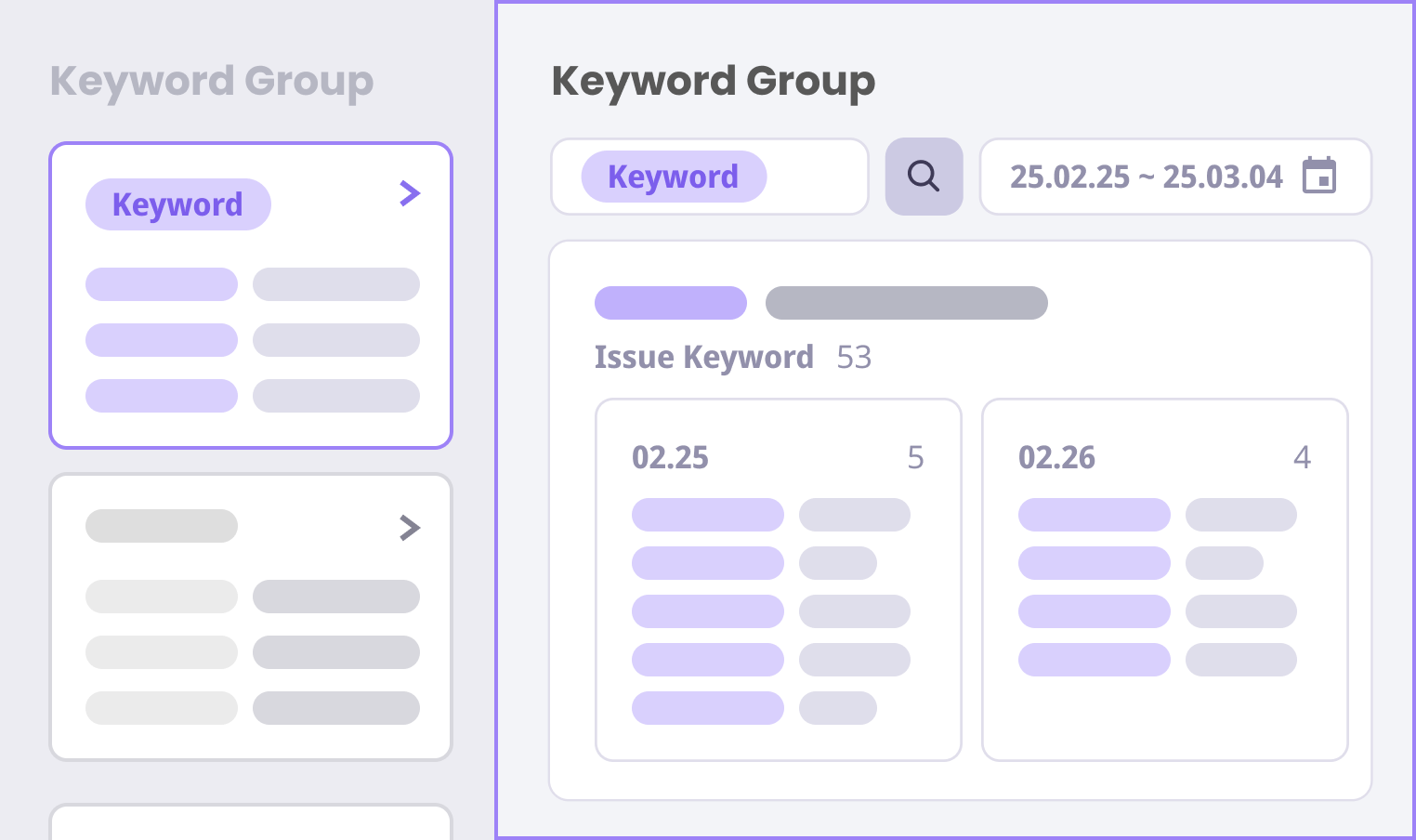Click the Issue Keyword label
1416x840 pixels.
pos(703,357)
